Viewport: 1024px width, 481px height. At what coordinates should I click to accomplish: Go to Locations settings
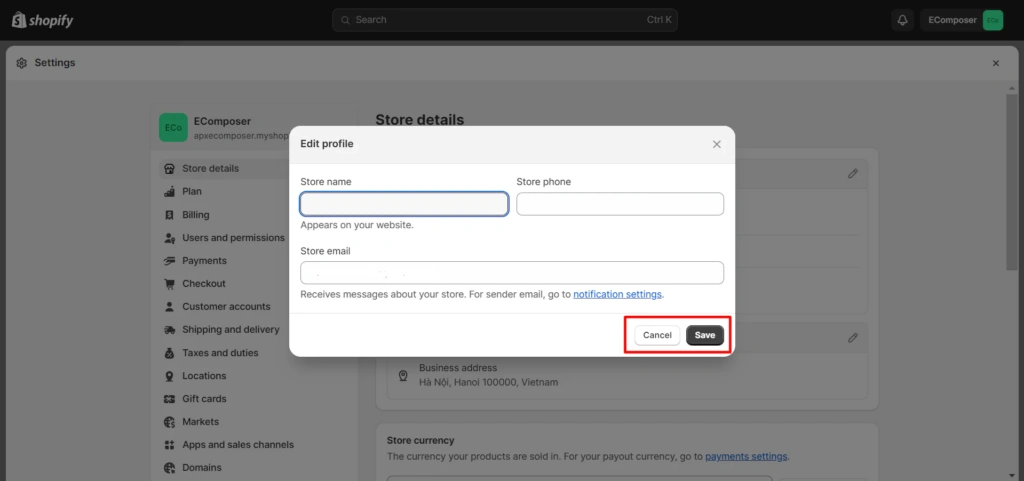tap(204, 376)
